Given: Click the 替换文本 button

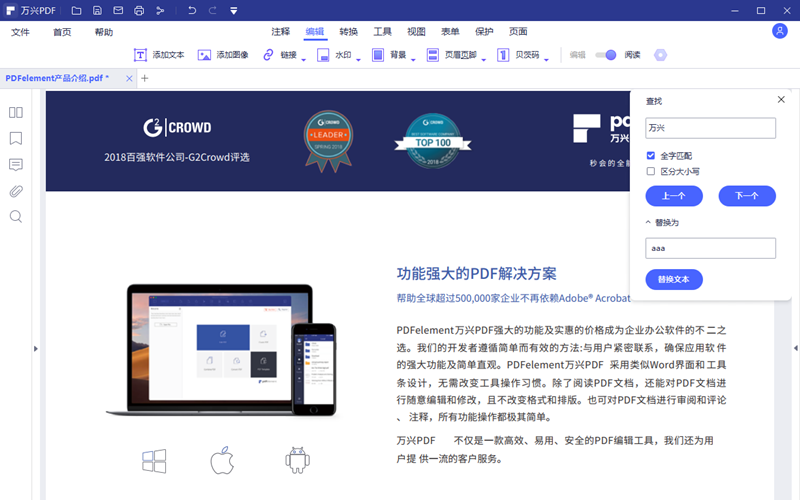Looking at the screenshot, I should pyautogui.click(x=674, y=279).
